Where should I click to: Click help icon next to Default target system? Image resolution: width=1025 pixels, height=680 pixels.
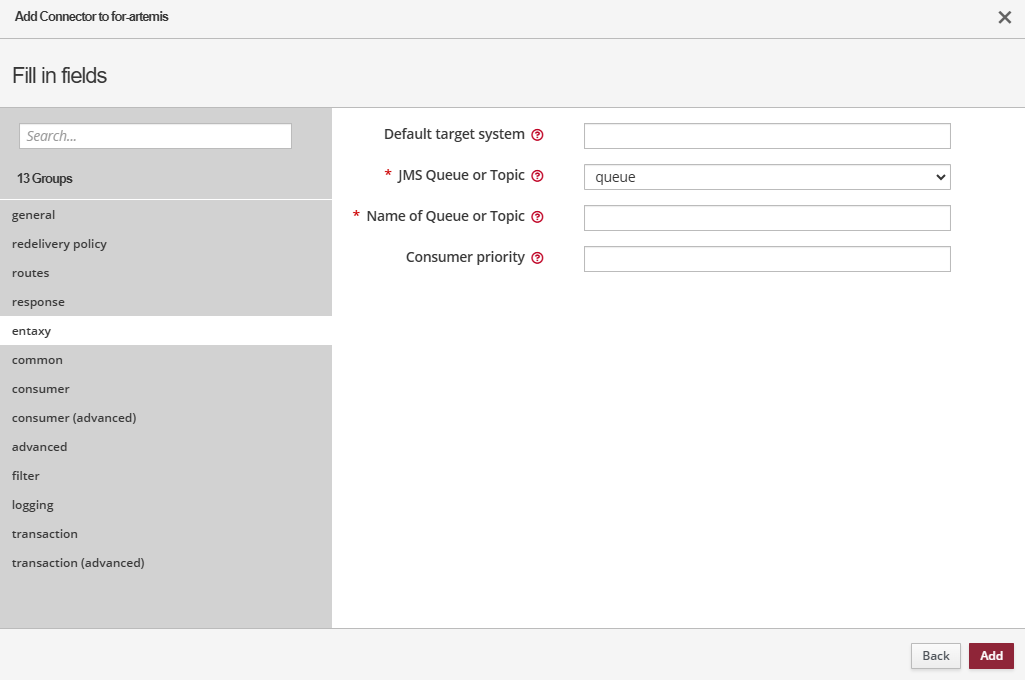(537, 135)
